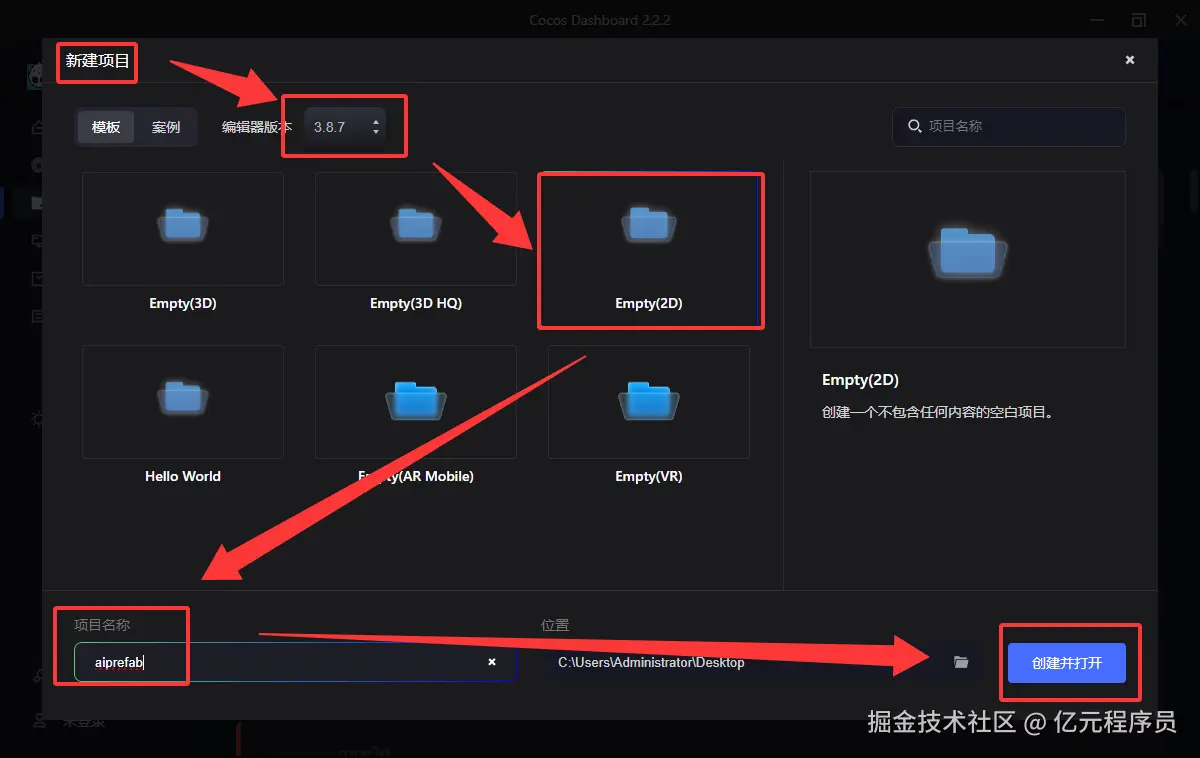Click the Cocos Dashboard 2.2.2 window title
The height and width of the screenshot is (758, 1200).
coord(599,20)
